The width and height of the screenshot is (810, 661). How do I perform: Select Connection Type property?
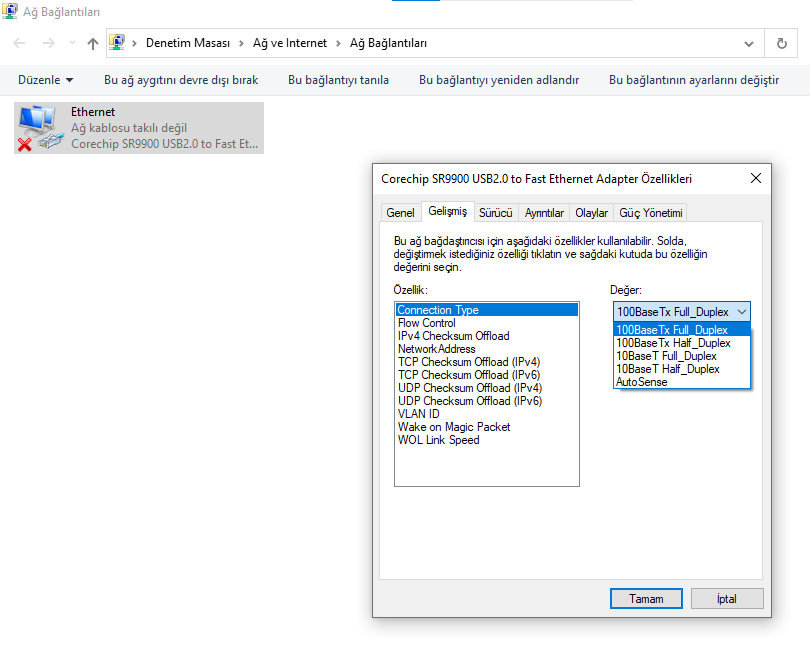487,310
